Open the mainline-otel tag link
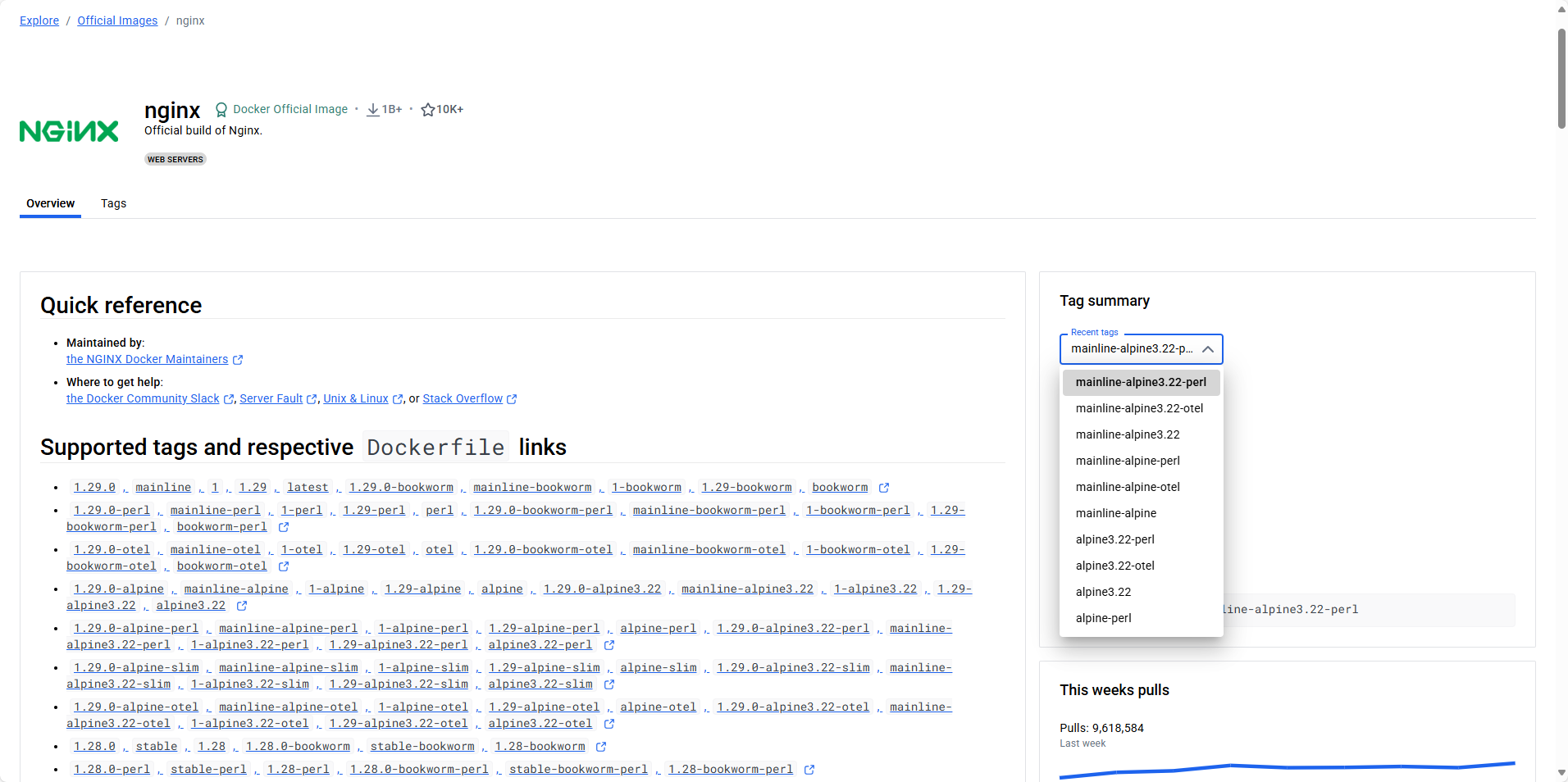Screen dimensions: 1568x782 (x=215, y=549)
